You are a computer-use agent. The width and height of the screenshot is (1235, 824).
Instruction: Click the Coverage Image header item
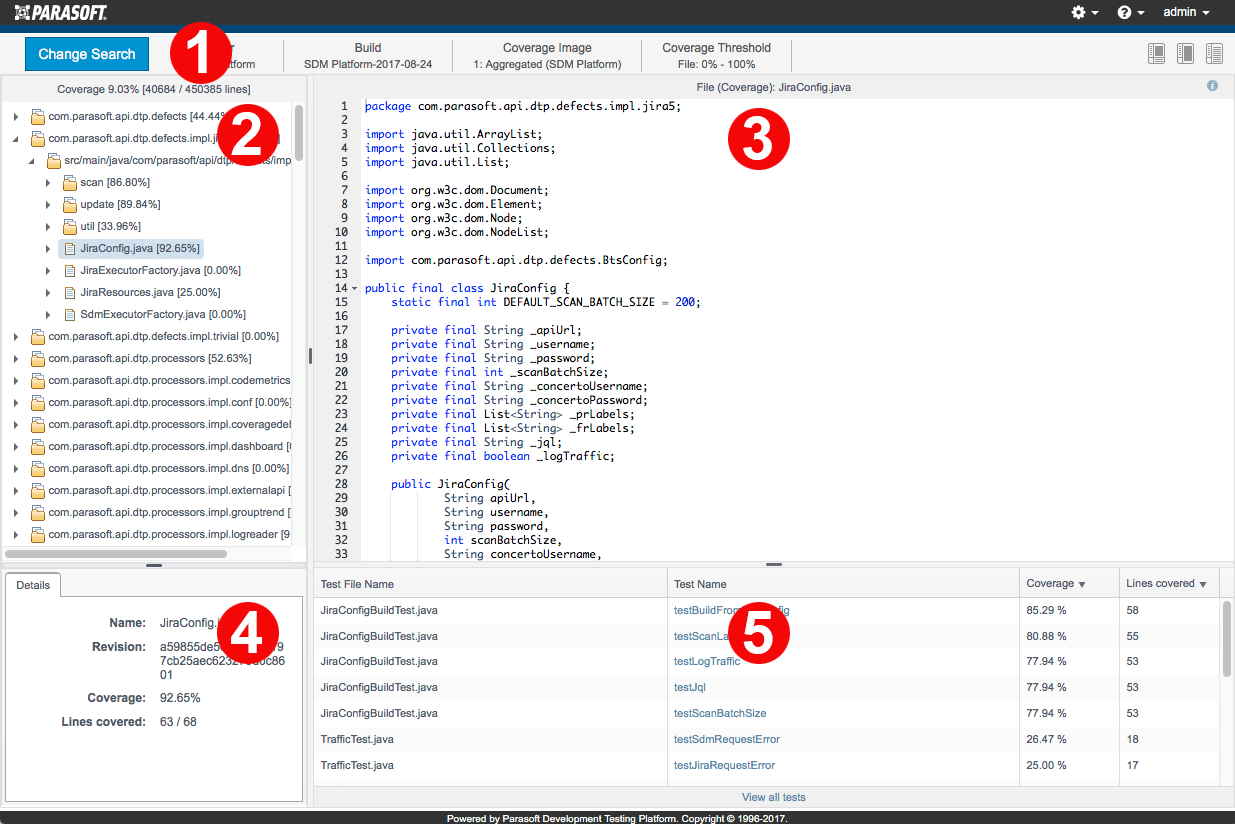[547, 55]
